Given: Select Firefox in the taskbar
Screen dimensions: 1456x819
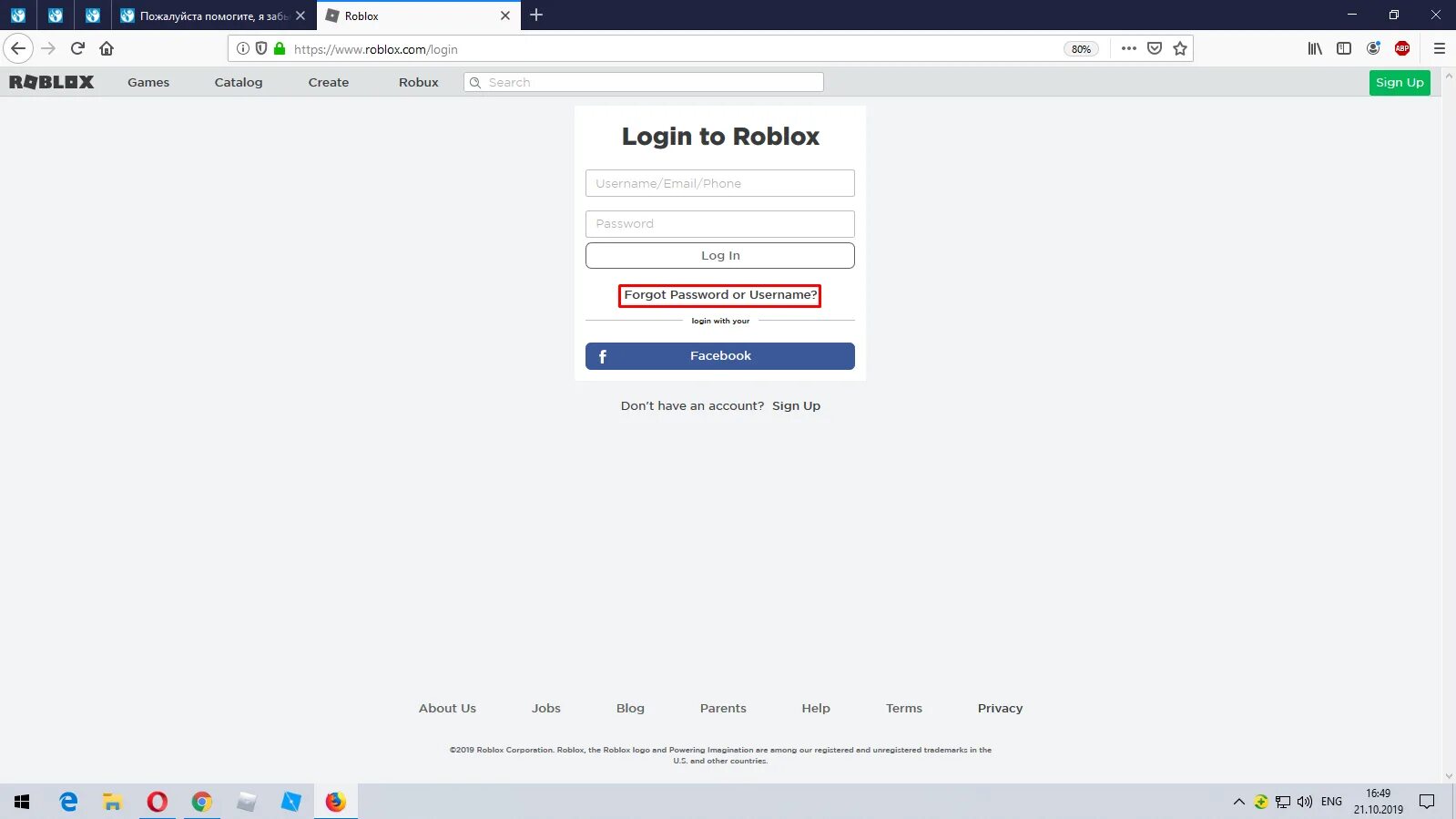Looking at the screenshot, I should click(x=336, y=802).
